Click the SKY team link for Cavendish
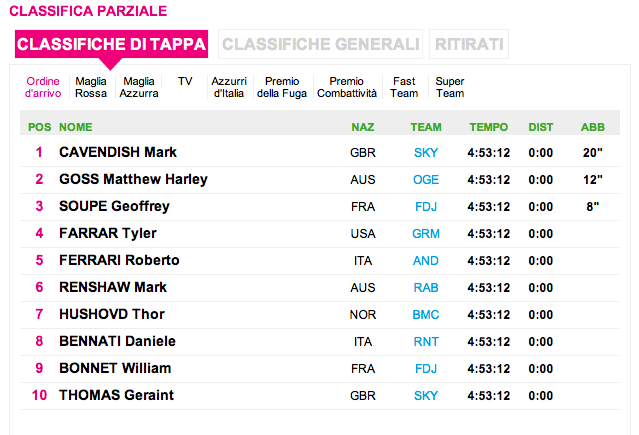Image resolution: width=639 pixels, height=435 pixels. 426,153
